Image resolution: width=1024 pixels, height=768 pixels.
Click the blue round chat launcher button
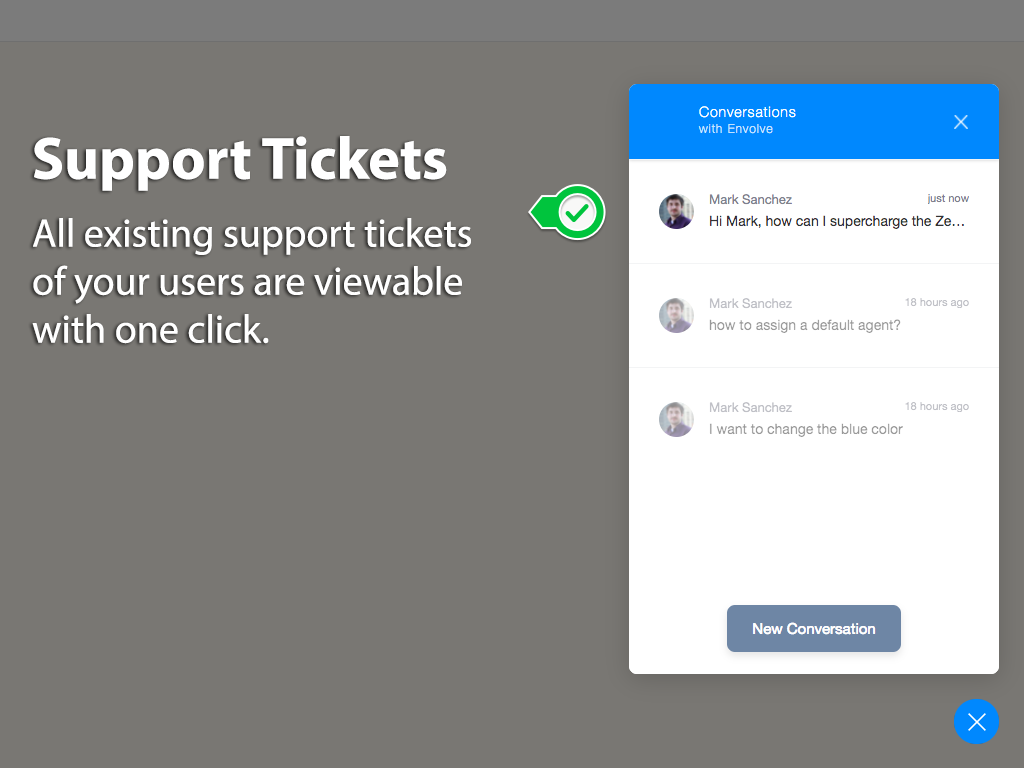click(976, 722)
